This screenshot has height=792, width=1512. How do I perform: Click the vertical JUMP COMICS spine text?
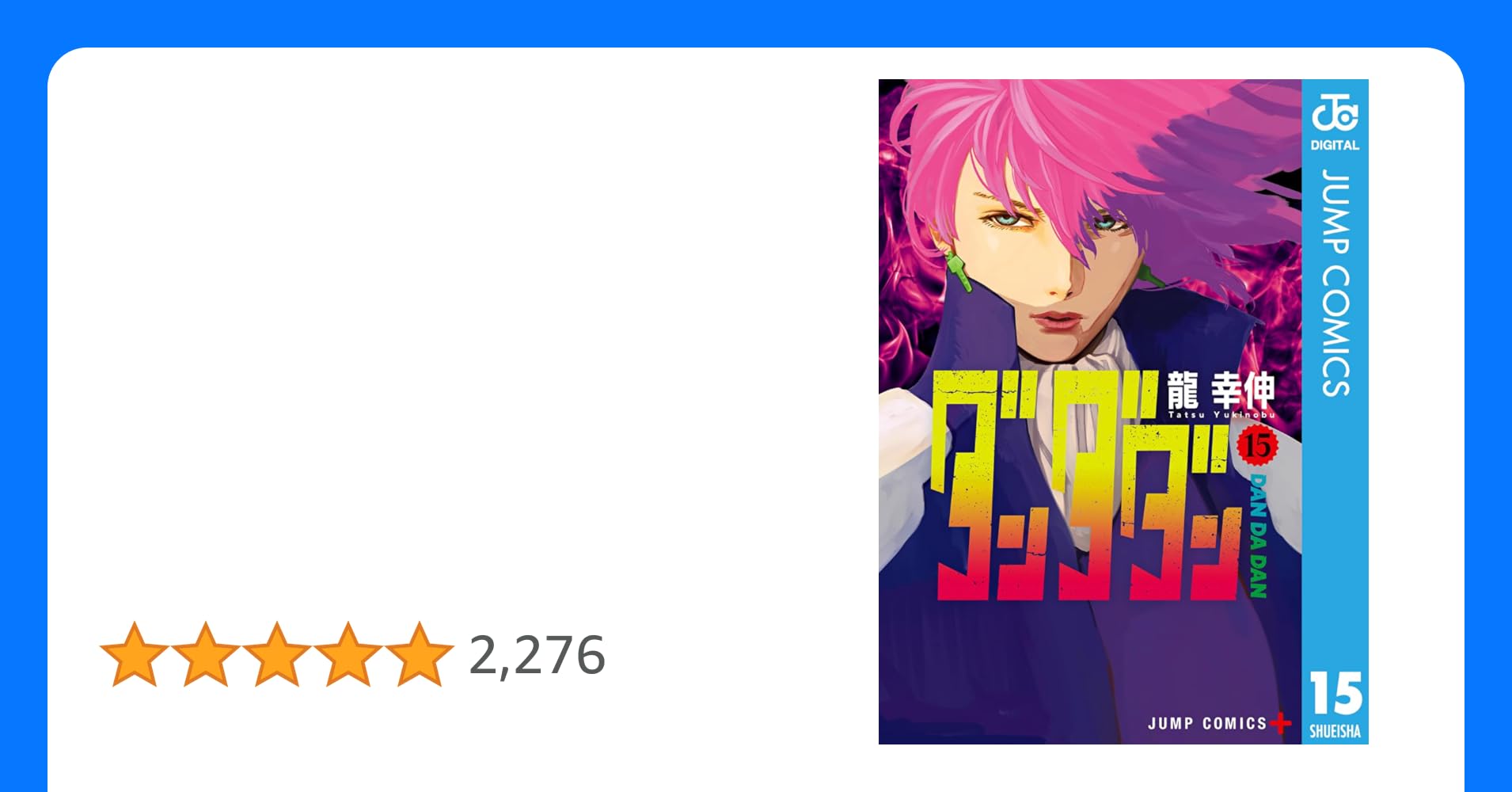tap(1335, 282)
